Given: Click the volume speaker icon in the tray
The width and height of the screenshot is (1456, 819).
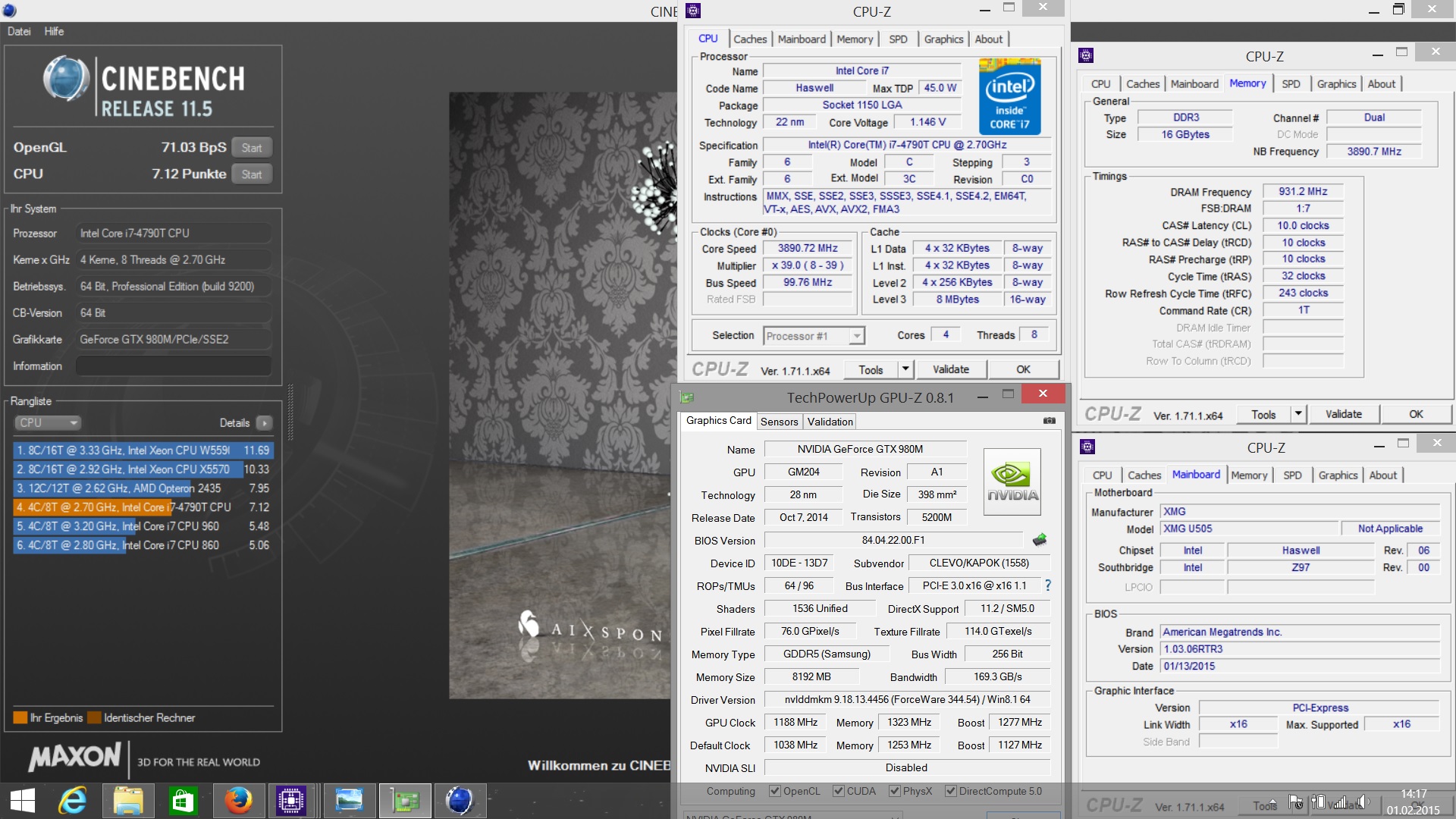Looking at the screenshot, I should [1362, 802].
